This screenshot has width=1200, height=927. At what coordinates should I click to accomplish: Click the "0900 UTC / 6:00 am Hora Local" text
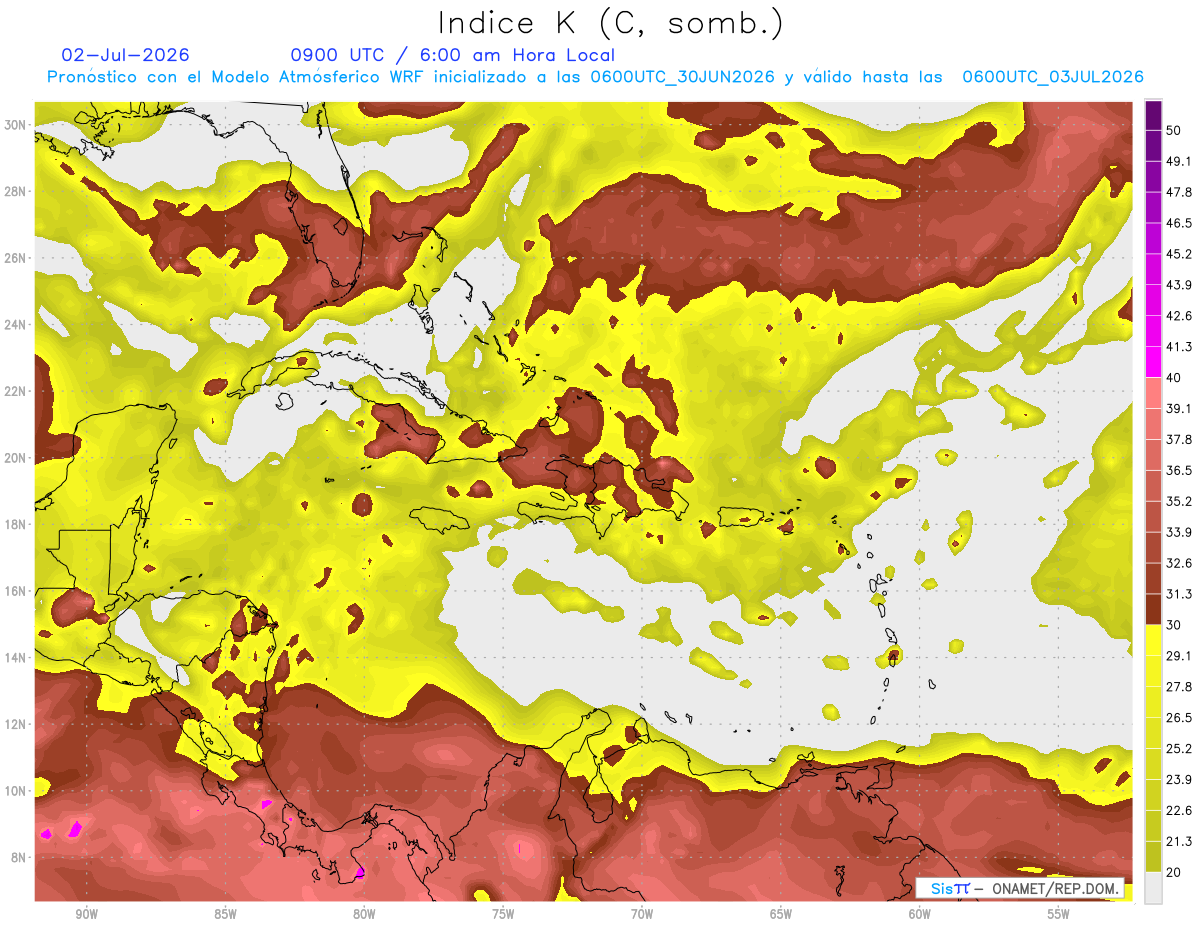click(452, 55)
